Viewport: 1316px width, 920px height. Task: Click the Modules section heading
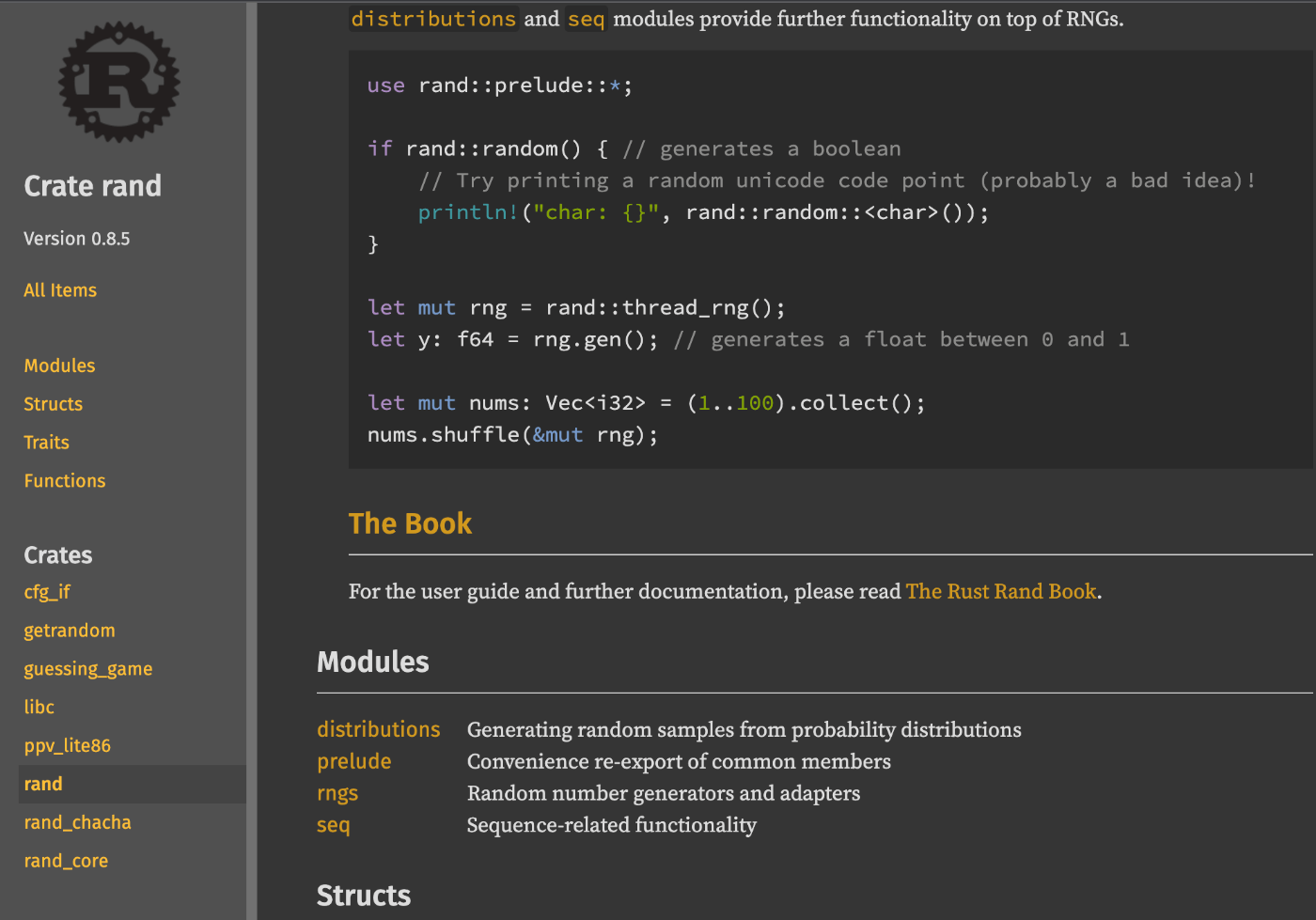373,662
